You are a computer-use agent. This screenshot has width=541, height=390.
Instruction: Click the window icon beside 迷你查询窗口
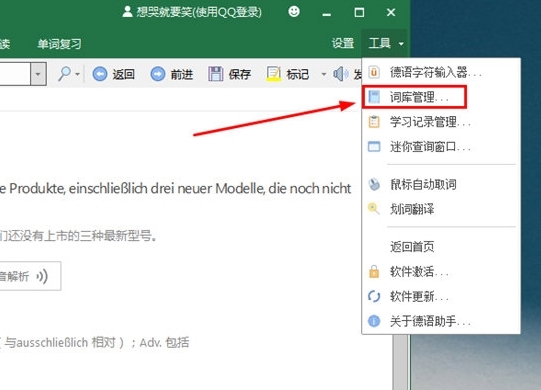pyautogui.click(x=374, y=147)
